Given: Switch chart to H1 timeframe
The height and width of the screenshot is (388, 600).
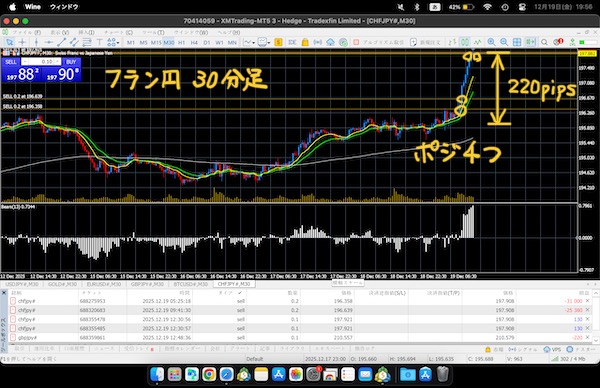Looking at the screenshot, I should [181, 42].
